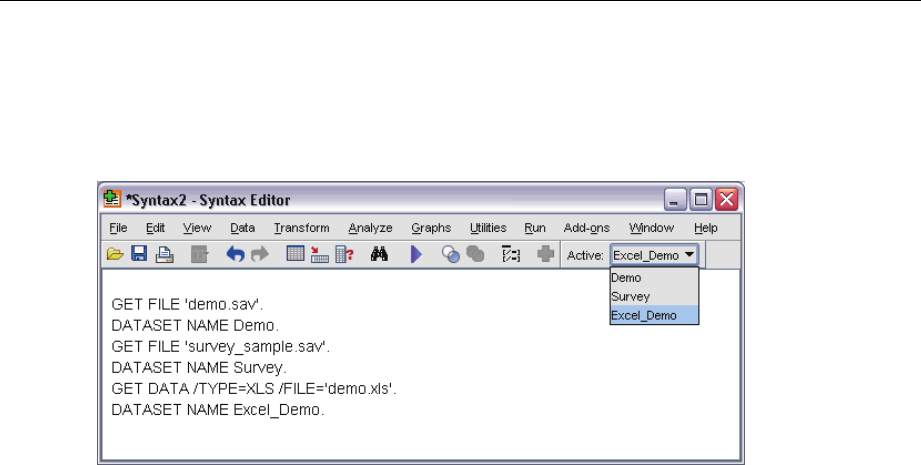This screenshot has width=921, height=465.
Task: Click the Use Sets circles icon
Action: click(x=451, y=254)
